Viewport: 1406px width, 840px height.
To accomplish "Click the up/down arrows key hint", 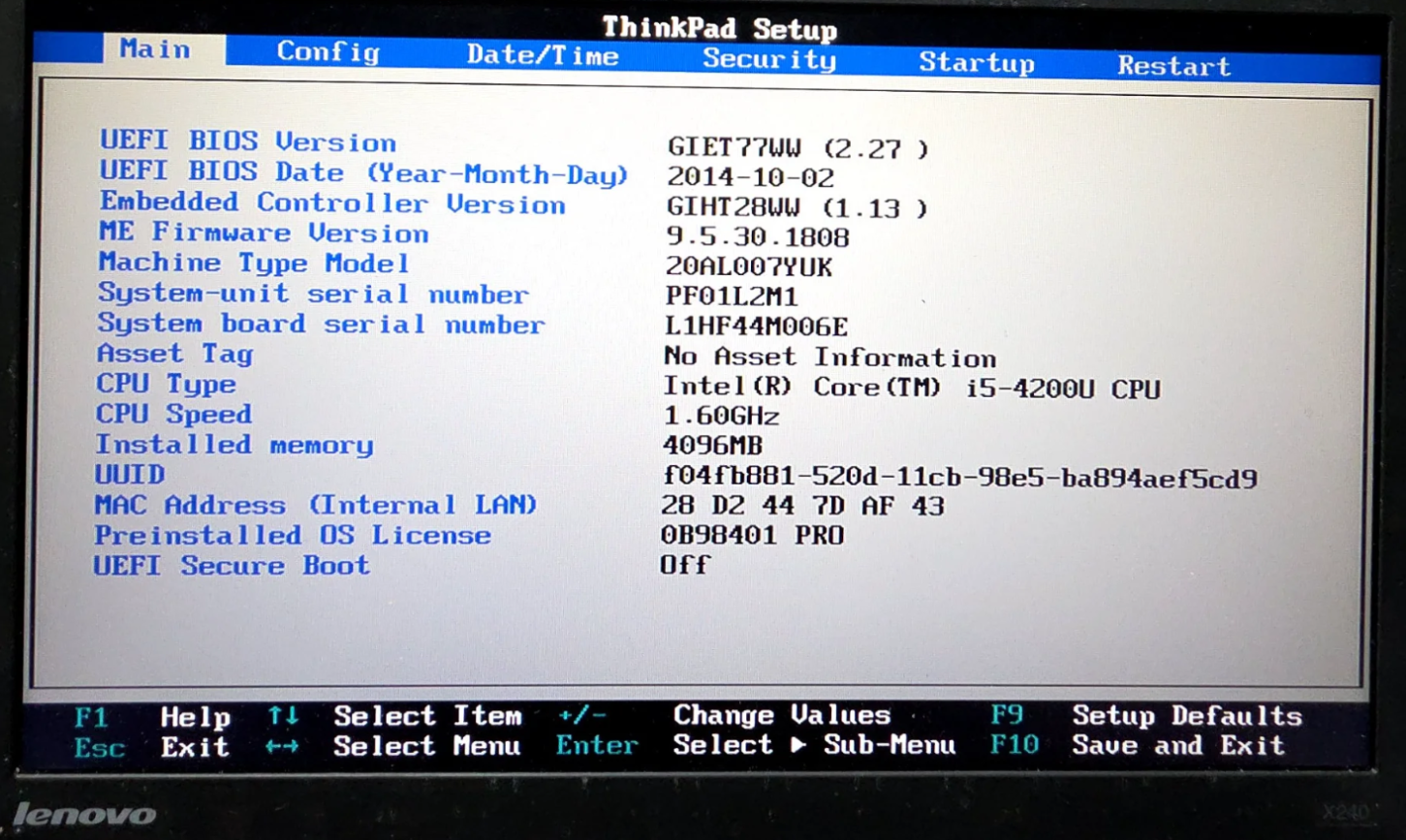I will (283, 716).
